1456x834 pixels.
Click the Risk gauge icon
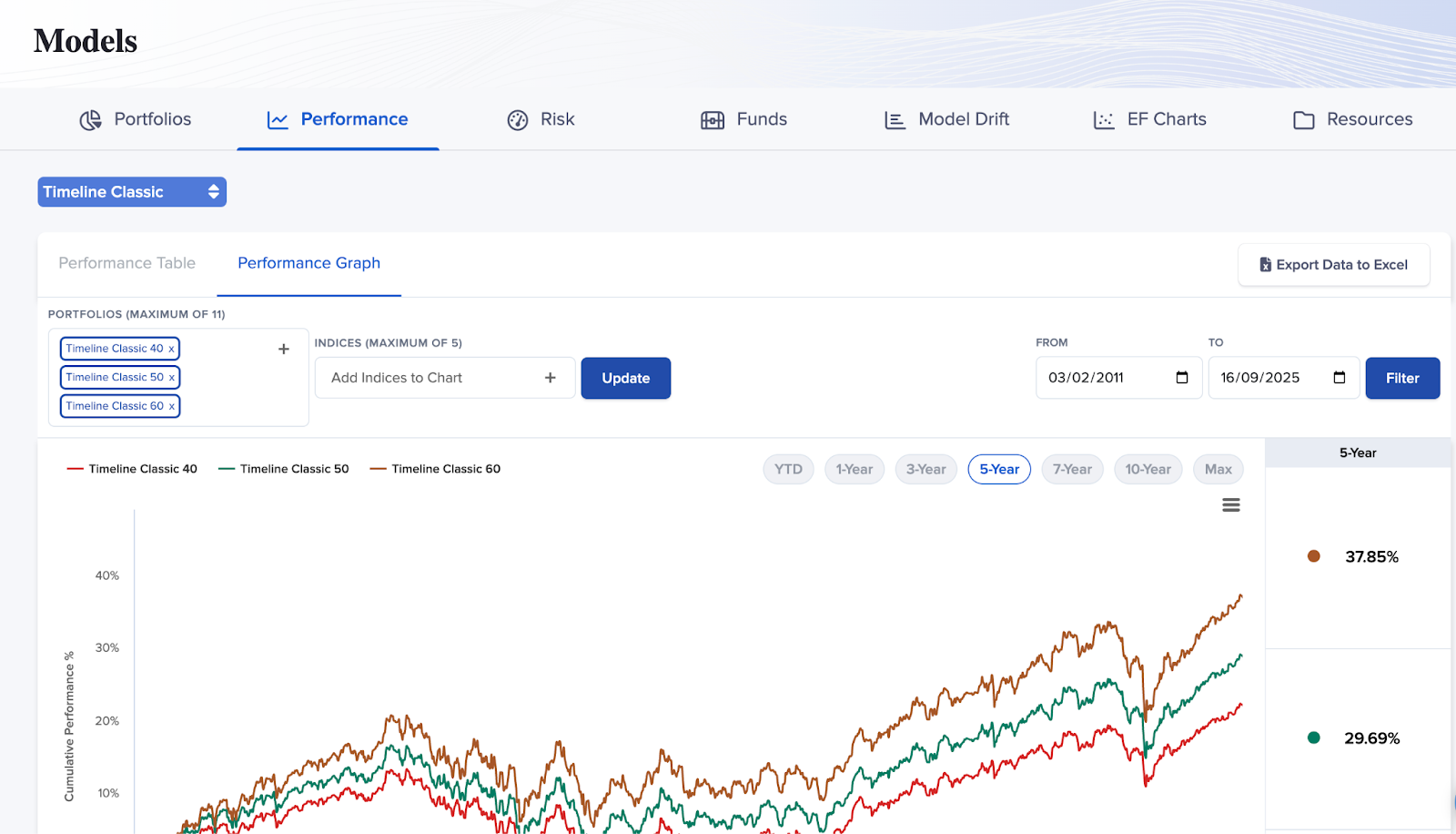click(518, 120)
